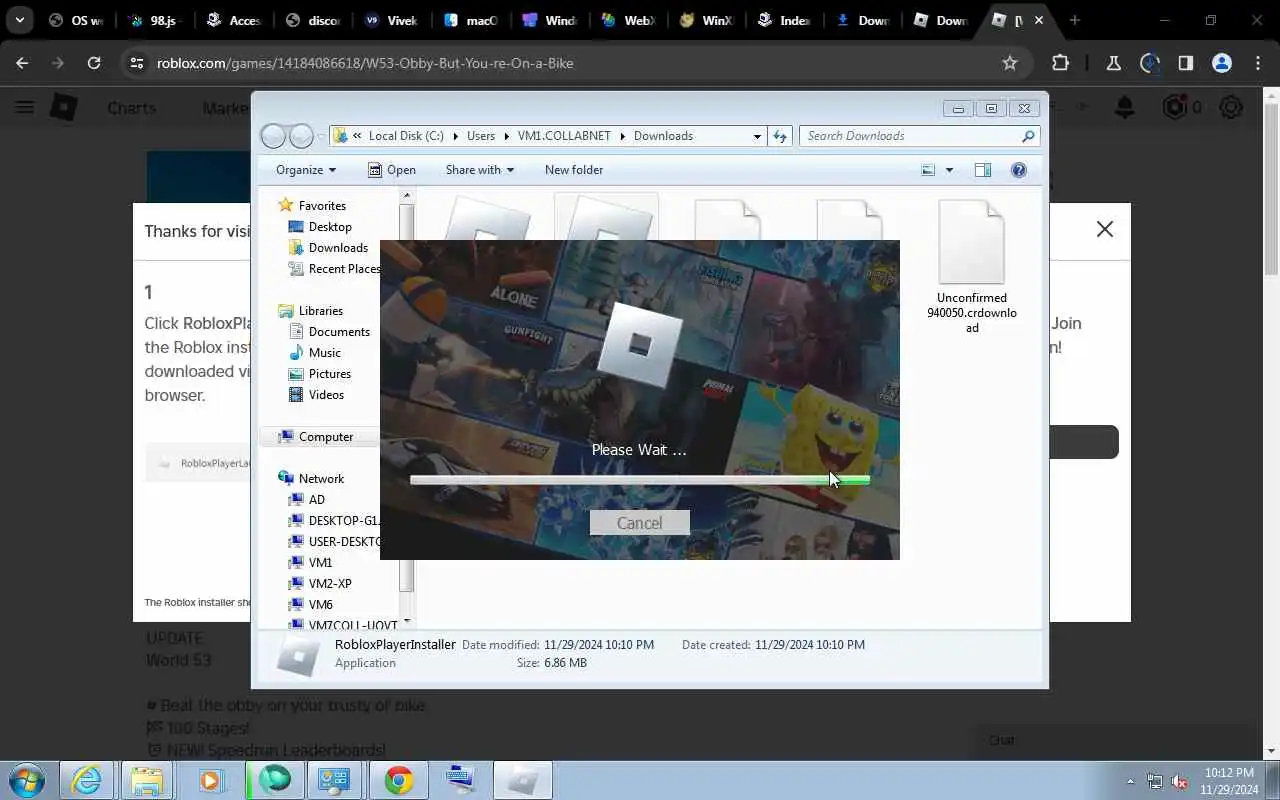The image size is (1280, 800).
Task: Select Users in the address path
Action: [x=481, y=136]
